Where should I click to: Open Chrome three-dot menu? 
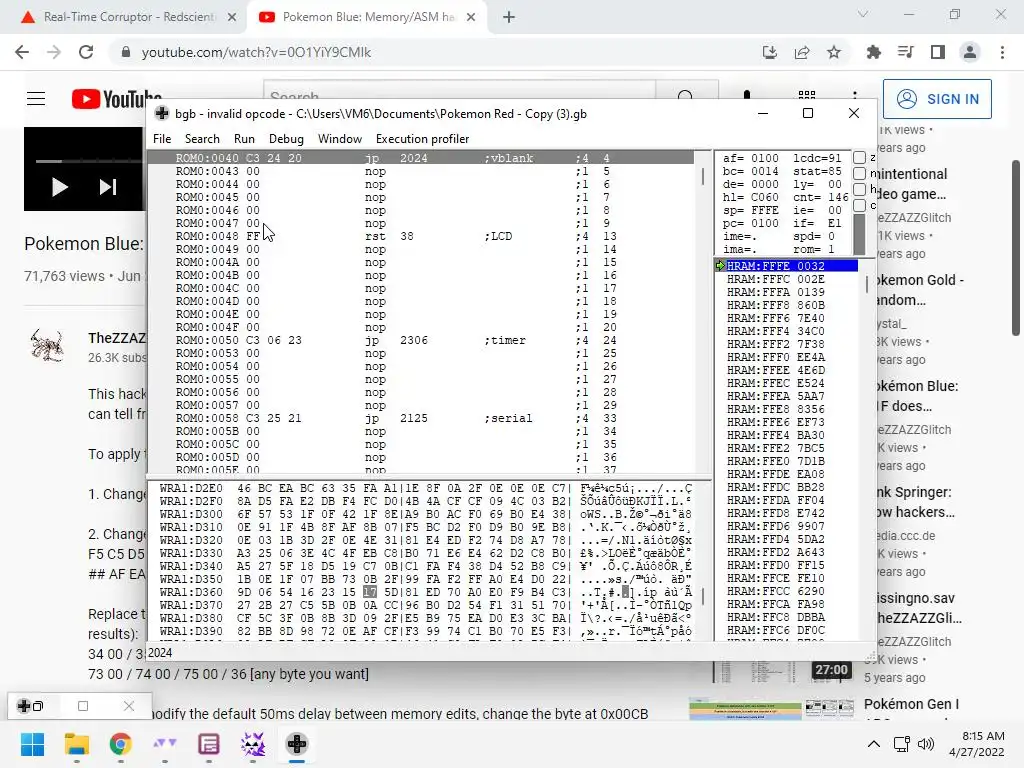(x=1002, y=52)
